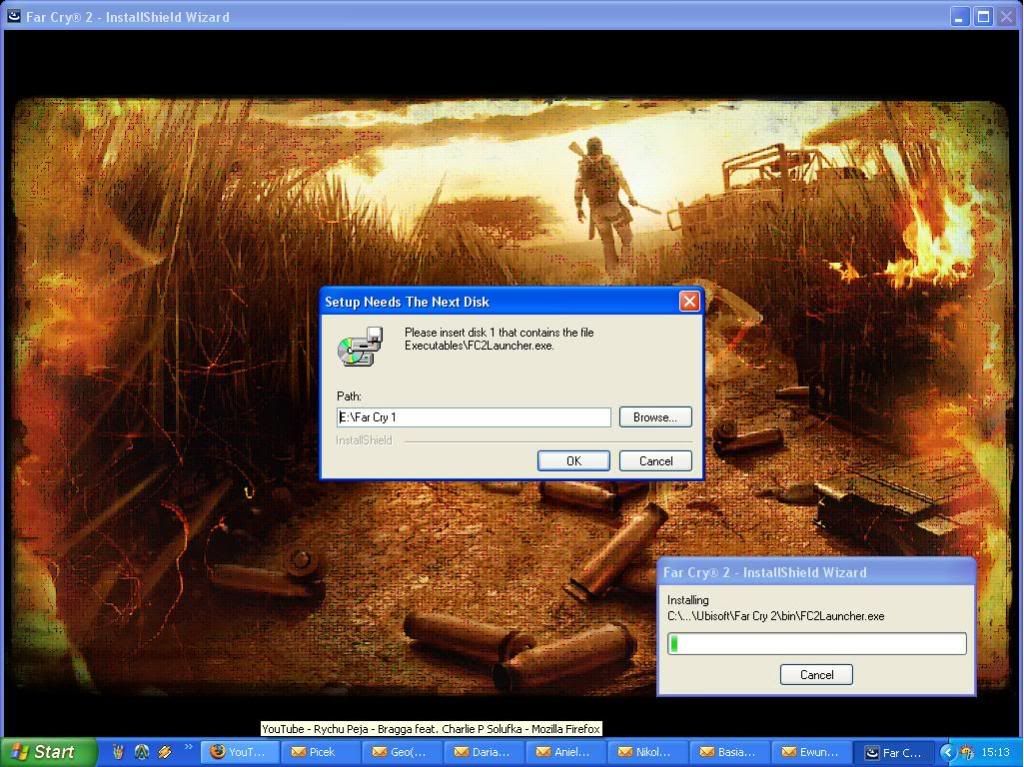Cancel the installation in the progress window
1024x767 pixels.
tap(816, 674)
